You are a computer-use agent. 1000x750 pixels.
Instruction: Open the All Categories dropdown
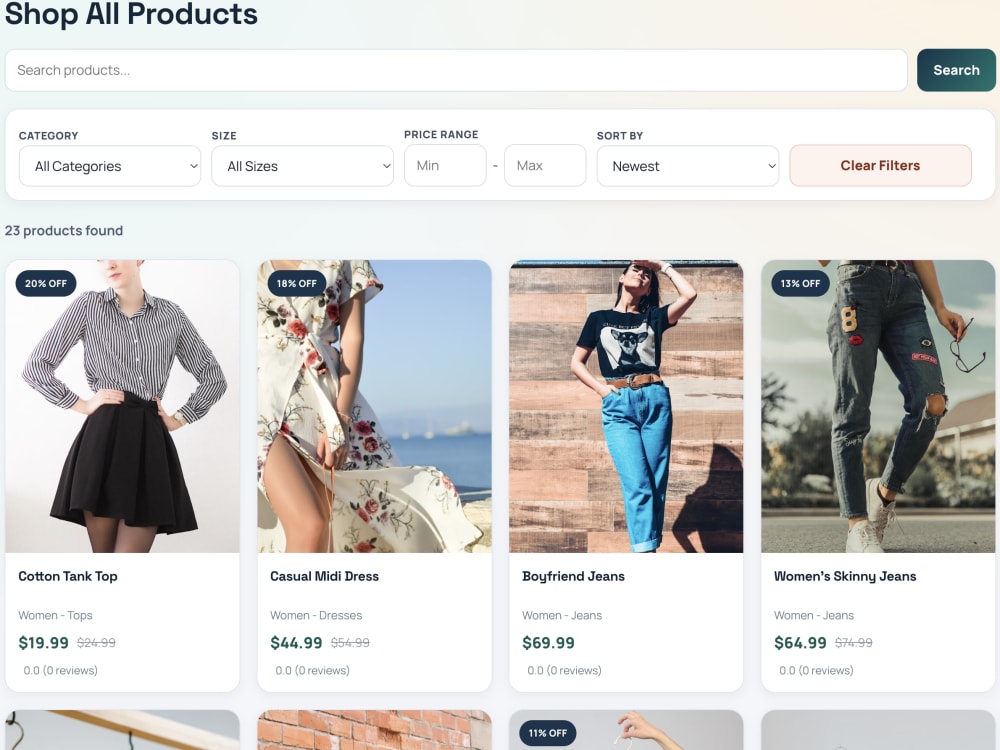tap(110, 166)
